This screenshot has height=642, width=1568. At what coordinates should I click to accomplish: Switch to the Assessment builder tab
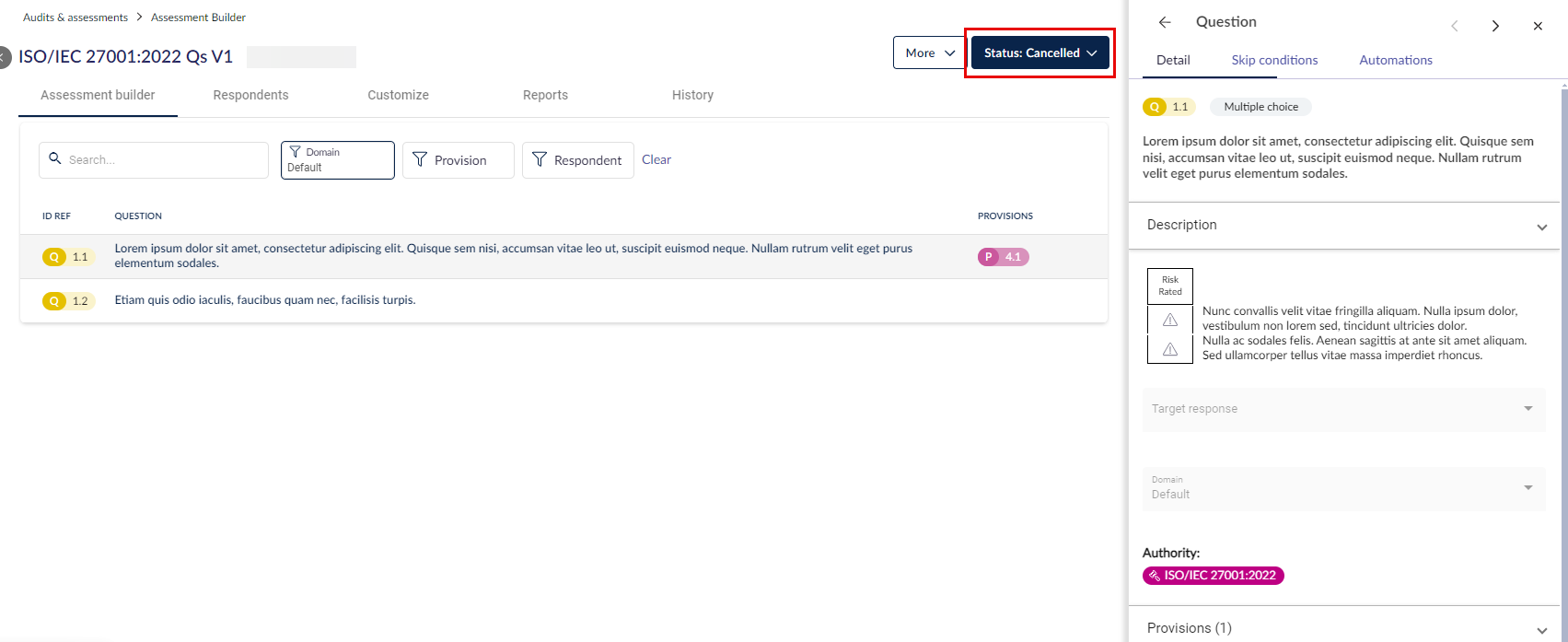click(x=98, y=95)
